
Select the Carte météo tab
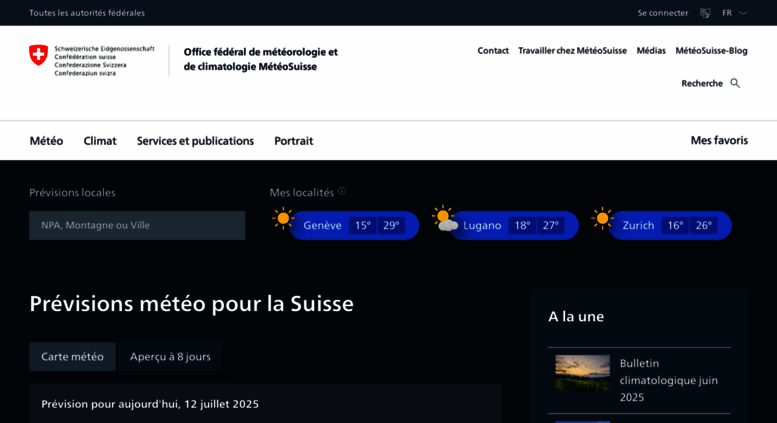pos(72,357)
